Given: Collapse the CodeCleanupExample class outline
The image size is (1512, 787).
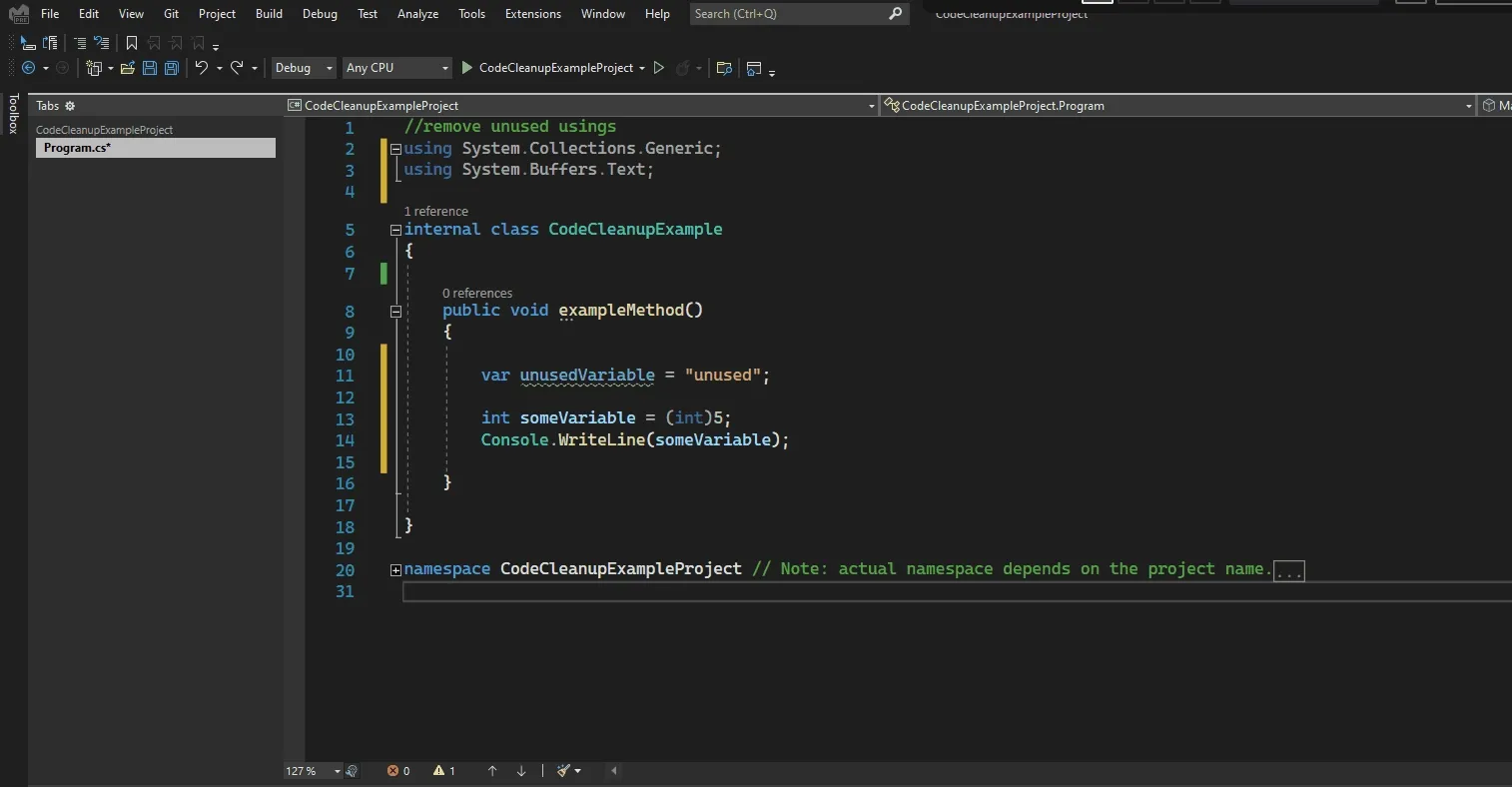Looking at the screenshot, I should (395, 230).
